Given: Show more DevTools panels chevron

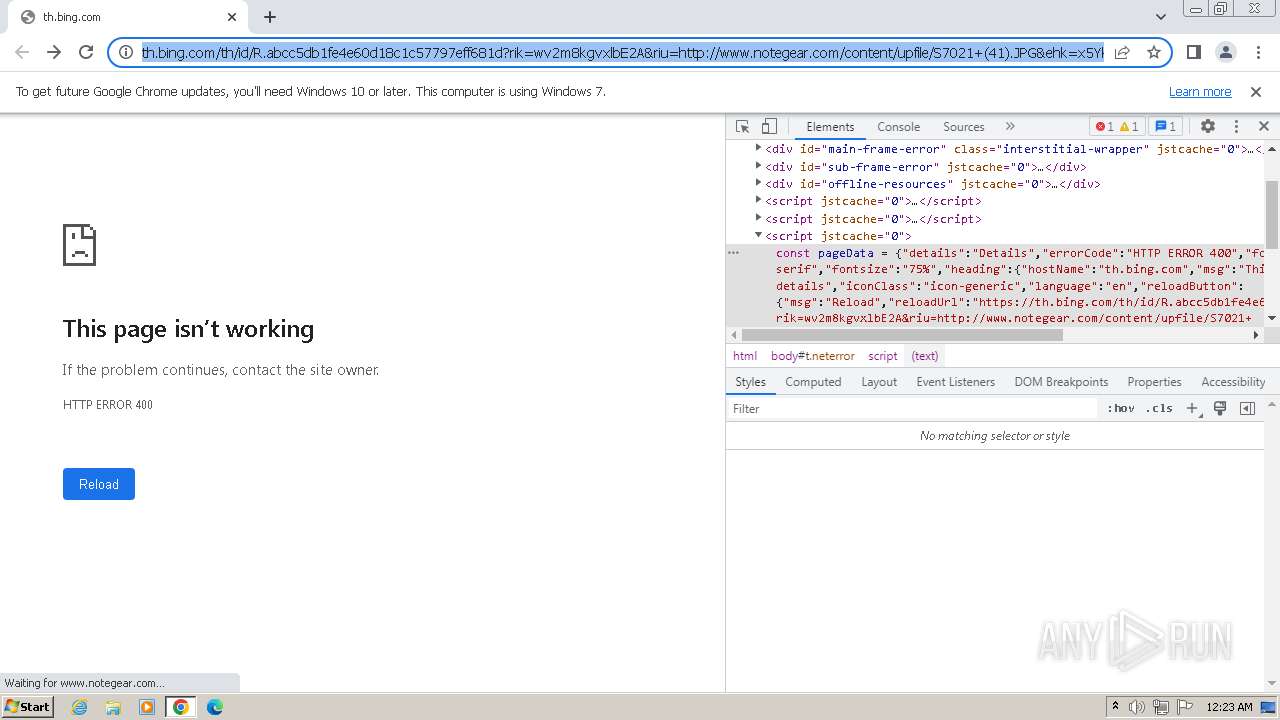Looking at the screenshot, I should [x=1010, y=127].
